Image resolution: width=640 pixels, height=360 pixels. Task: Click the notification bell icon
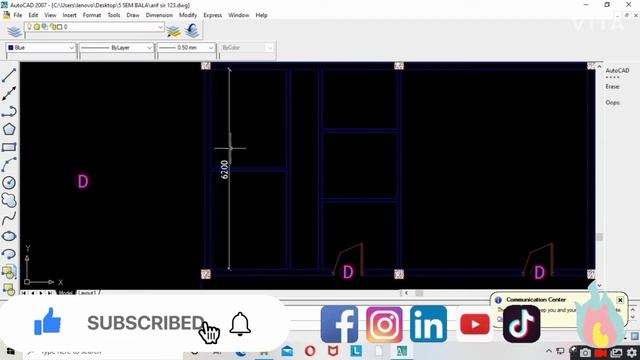240,324
